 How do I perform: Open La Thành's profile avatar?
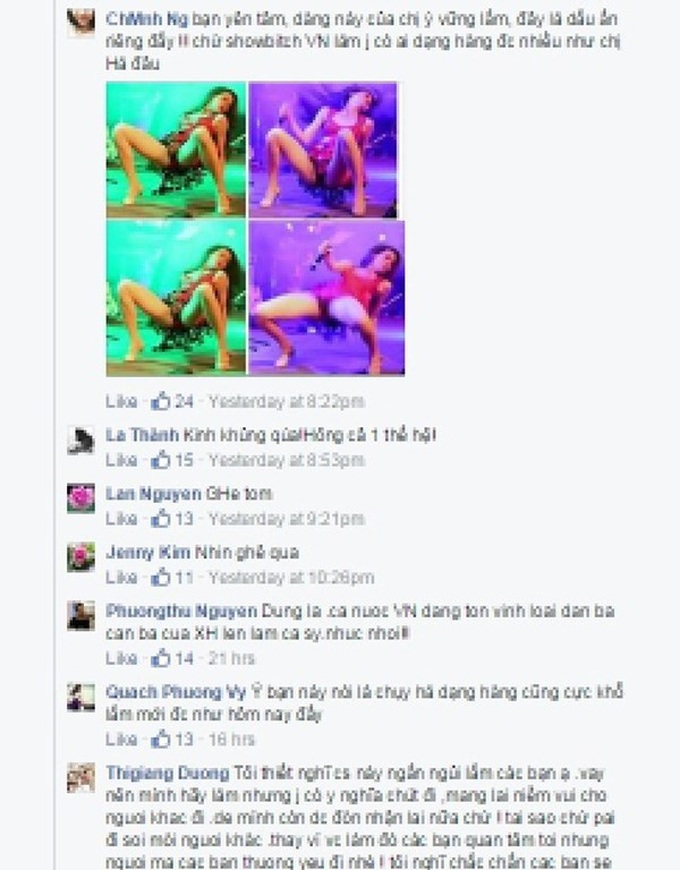coord(81,441)
